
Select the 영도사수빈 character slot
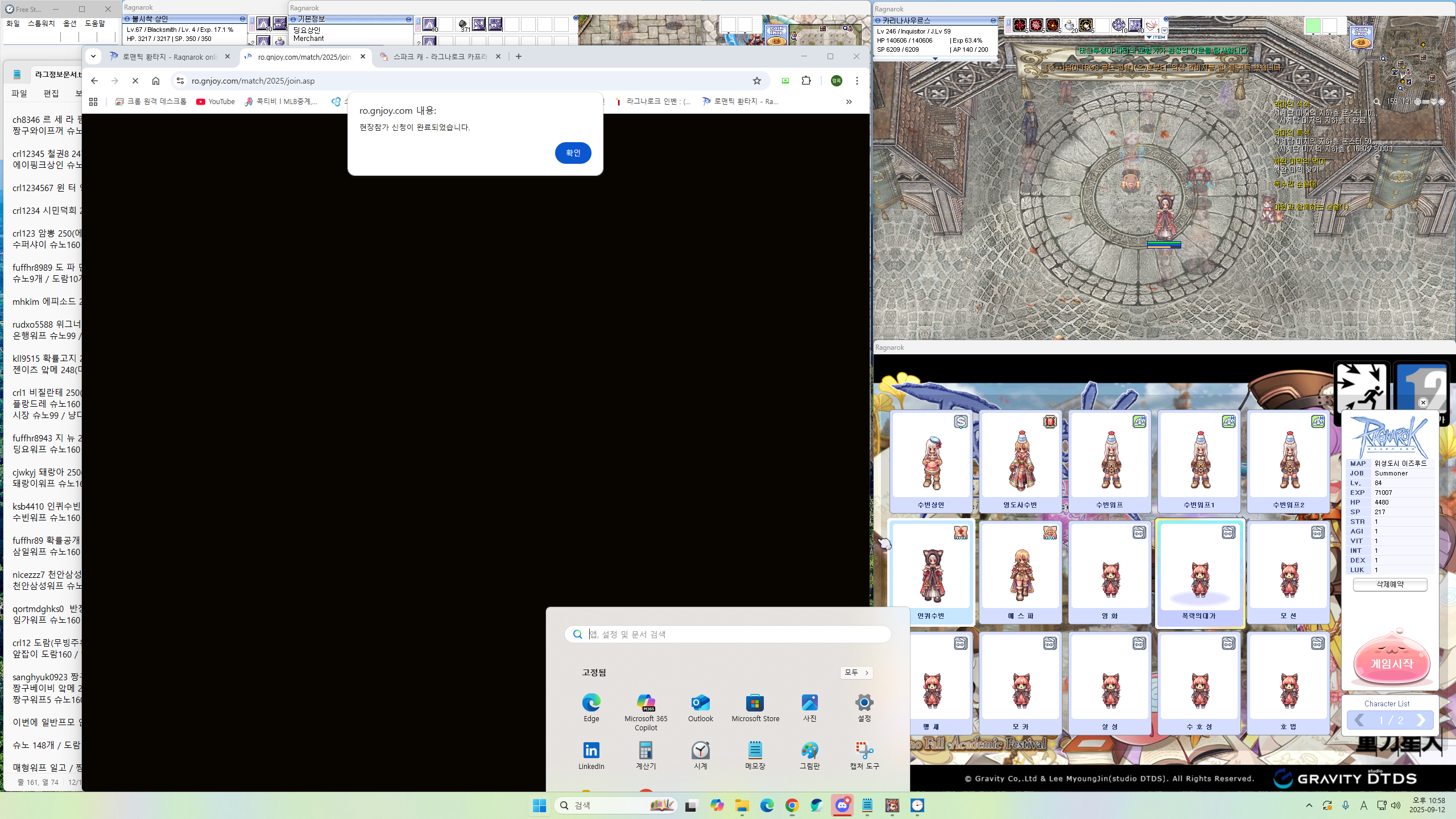coord(1020,461)
